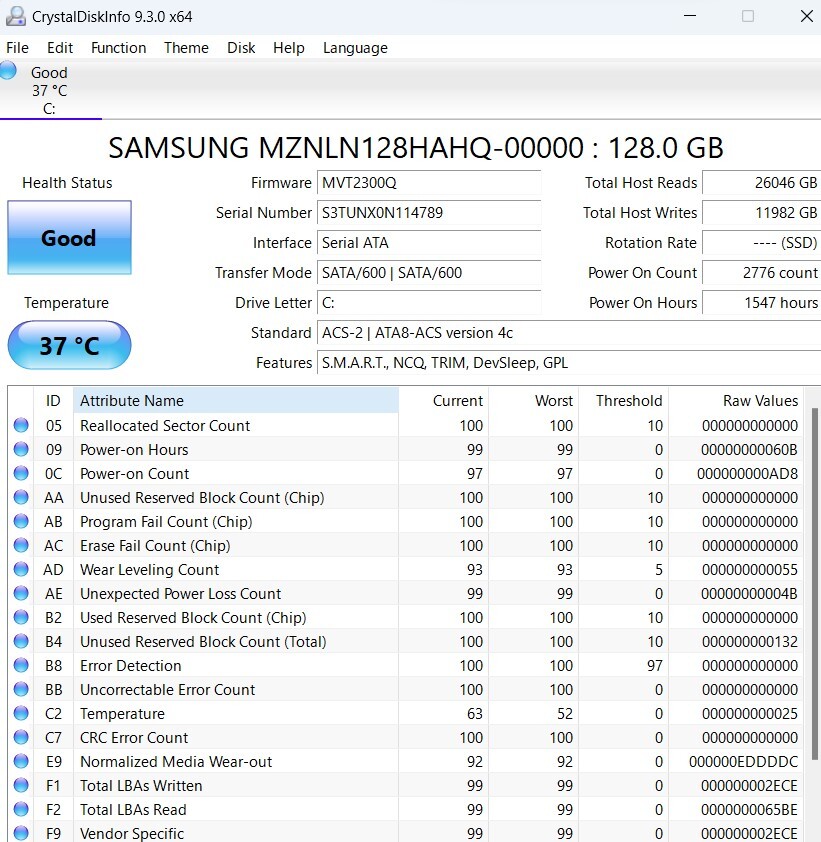
Task: Open the Disk menu
Action: [x=241, y=48]
